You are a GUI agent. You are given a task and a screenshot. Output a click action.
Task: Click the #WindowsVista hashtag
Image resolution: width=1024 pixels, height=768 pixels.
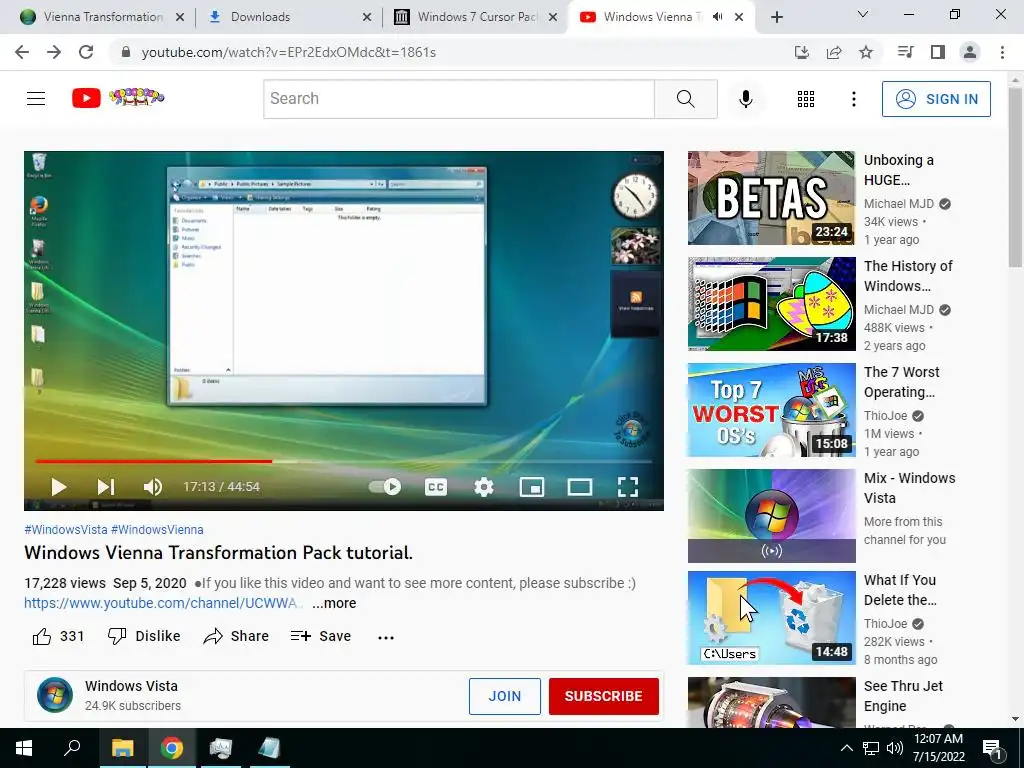tap(65, 530)
